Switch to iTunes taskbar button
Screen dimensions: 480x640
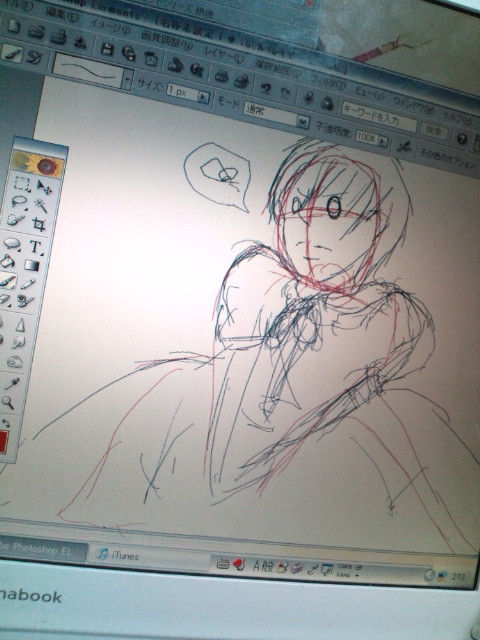(x=149, y=556)
